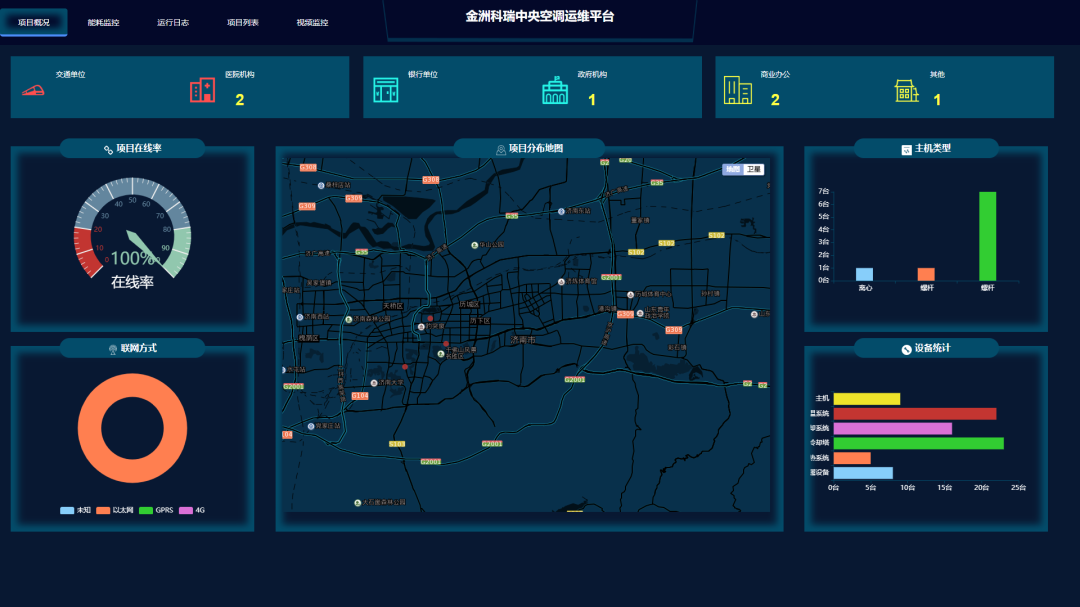The image size is (1080, 607).
Task: Click the yellow 主机 bar in 设备统计
Action: point(866,399)
